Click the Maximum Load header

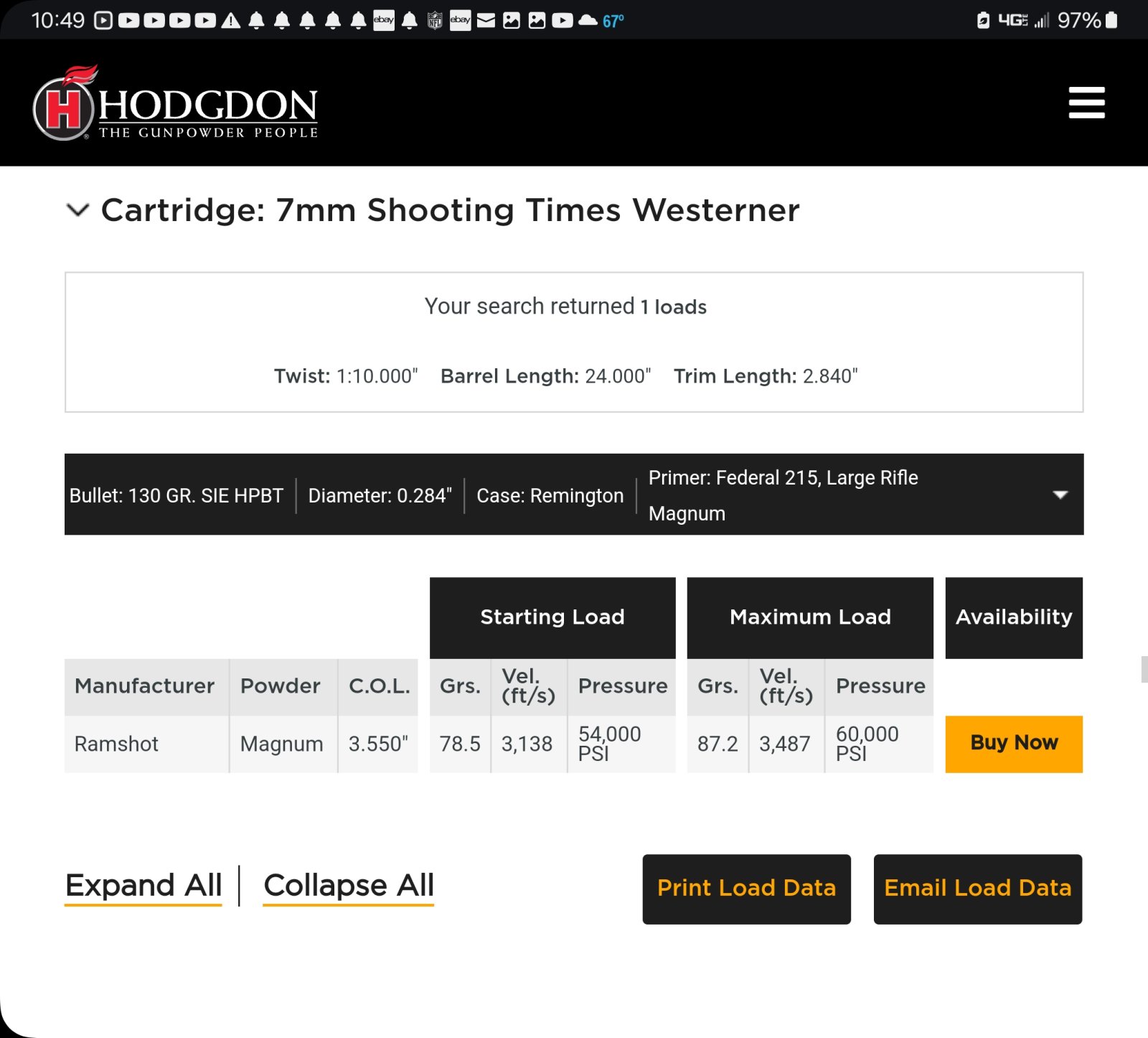[x=810, y=617]
